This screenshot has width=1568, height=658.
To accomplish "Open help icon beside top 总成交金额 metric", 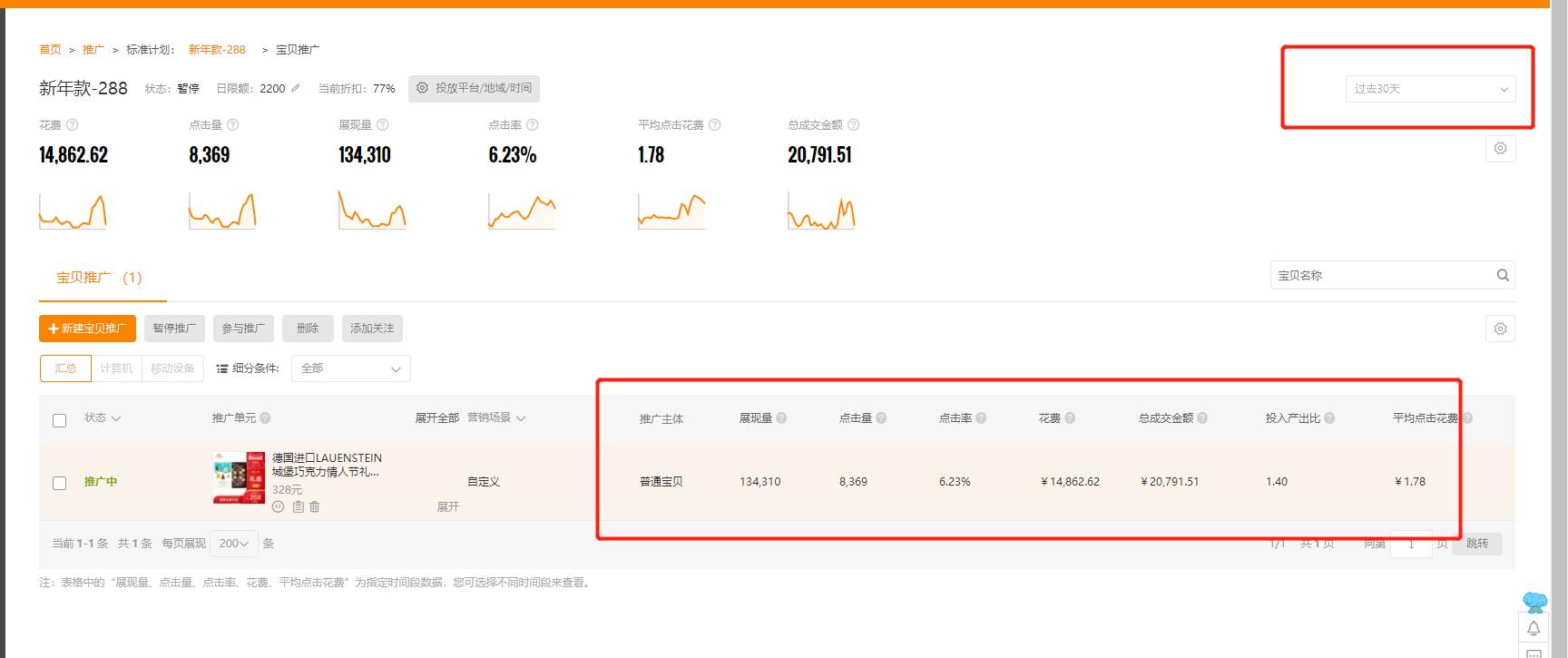I will 854,125.
